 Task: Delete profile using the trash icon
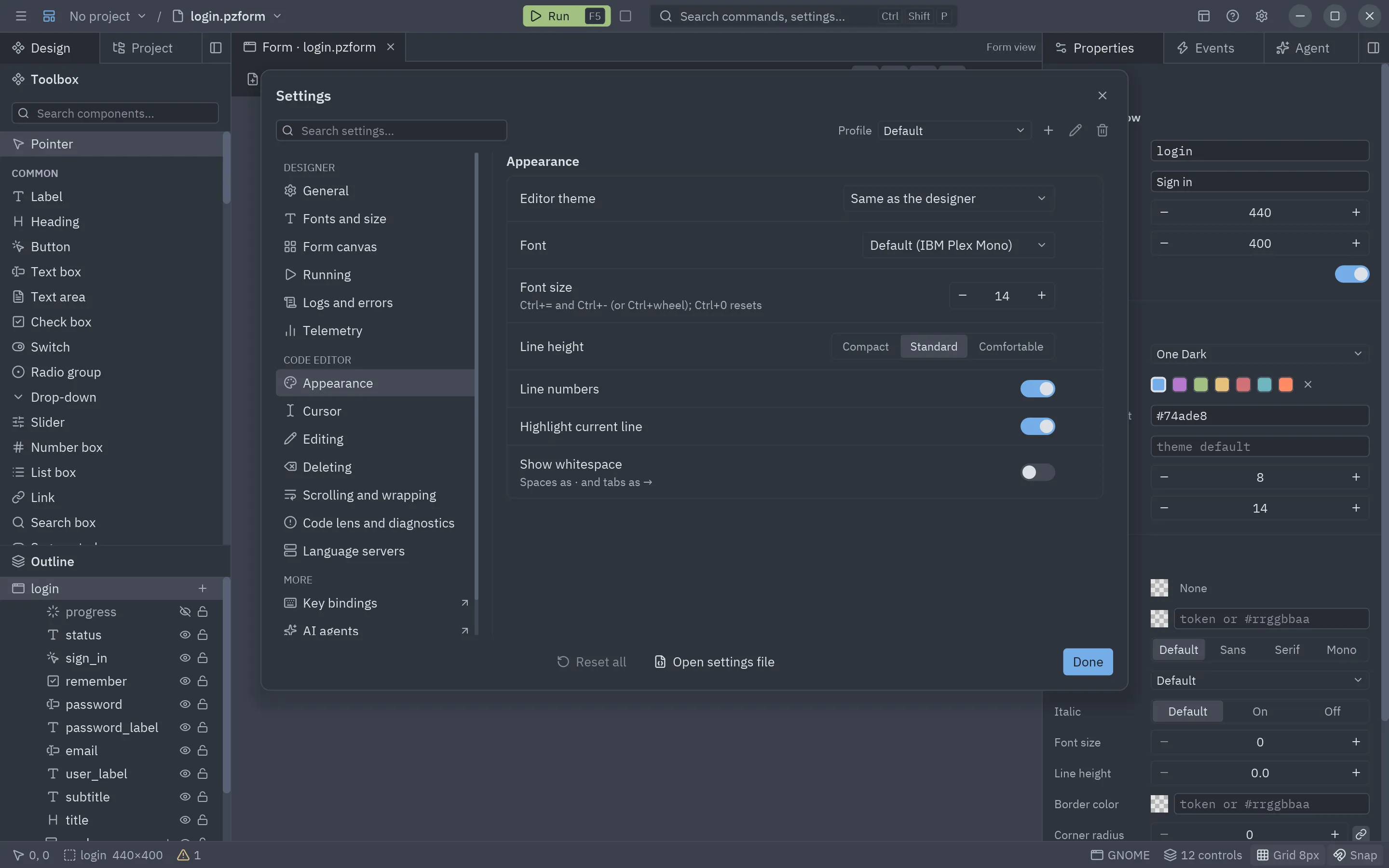[x=1102, y=130]
